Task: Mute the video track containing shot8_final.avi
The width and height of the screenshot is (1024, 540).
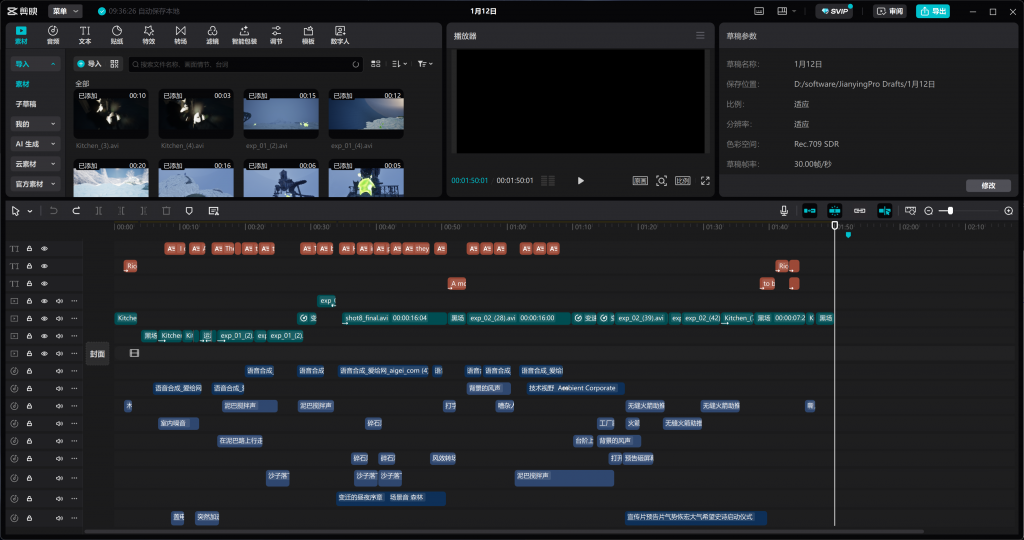Action: coord(59,318)
